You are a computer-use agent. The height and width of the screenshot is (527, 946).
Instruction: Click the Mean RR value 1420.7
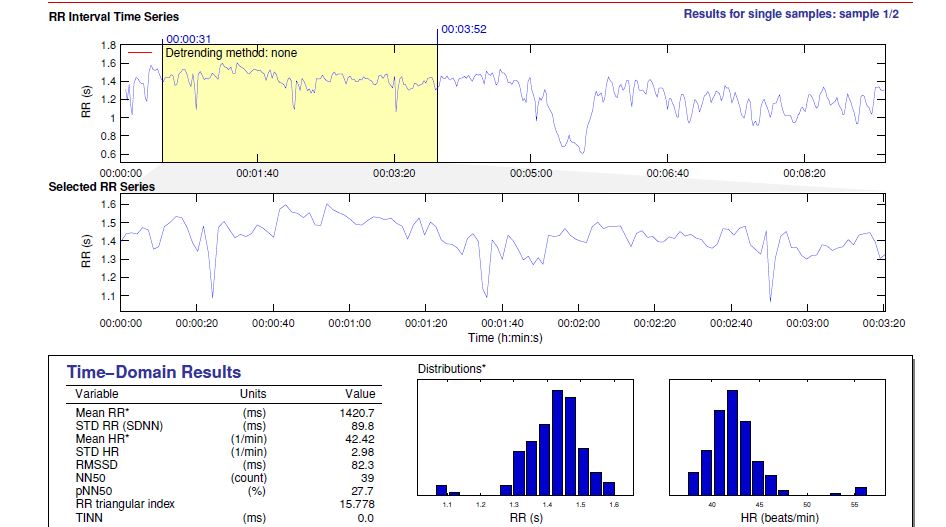coord(357,413)
